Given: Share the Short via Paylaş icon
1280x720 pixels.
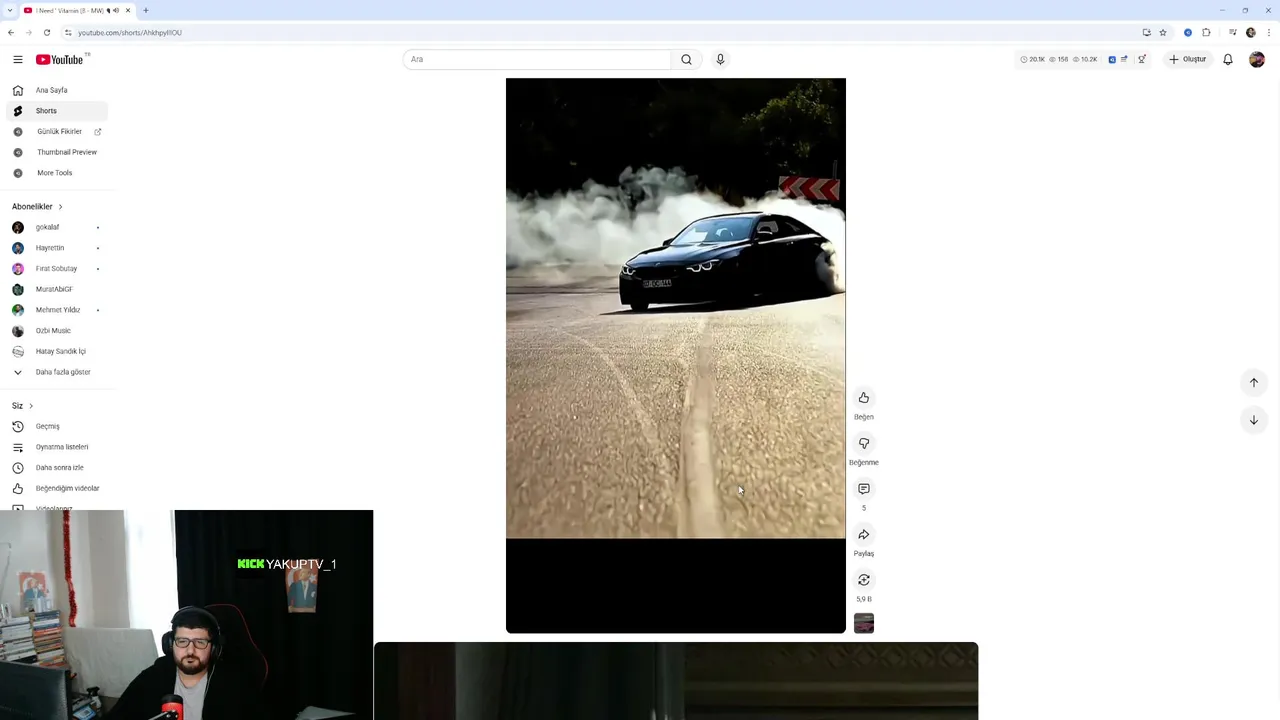Looking at the screenshot, I should click(864, 534).
